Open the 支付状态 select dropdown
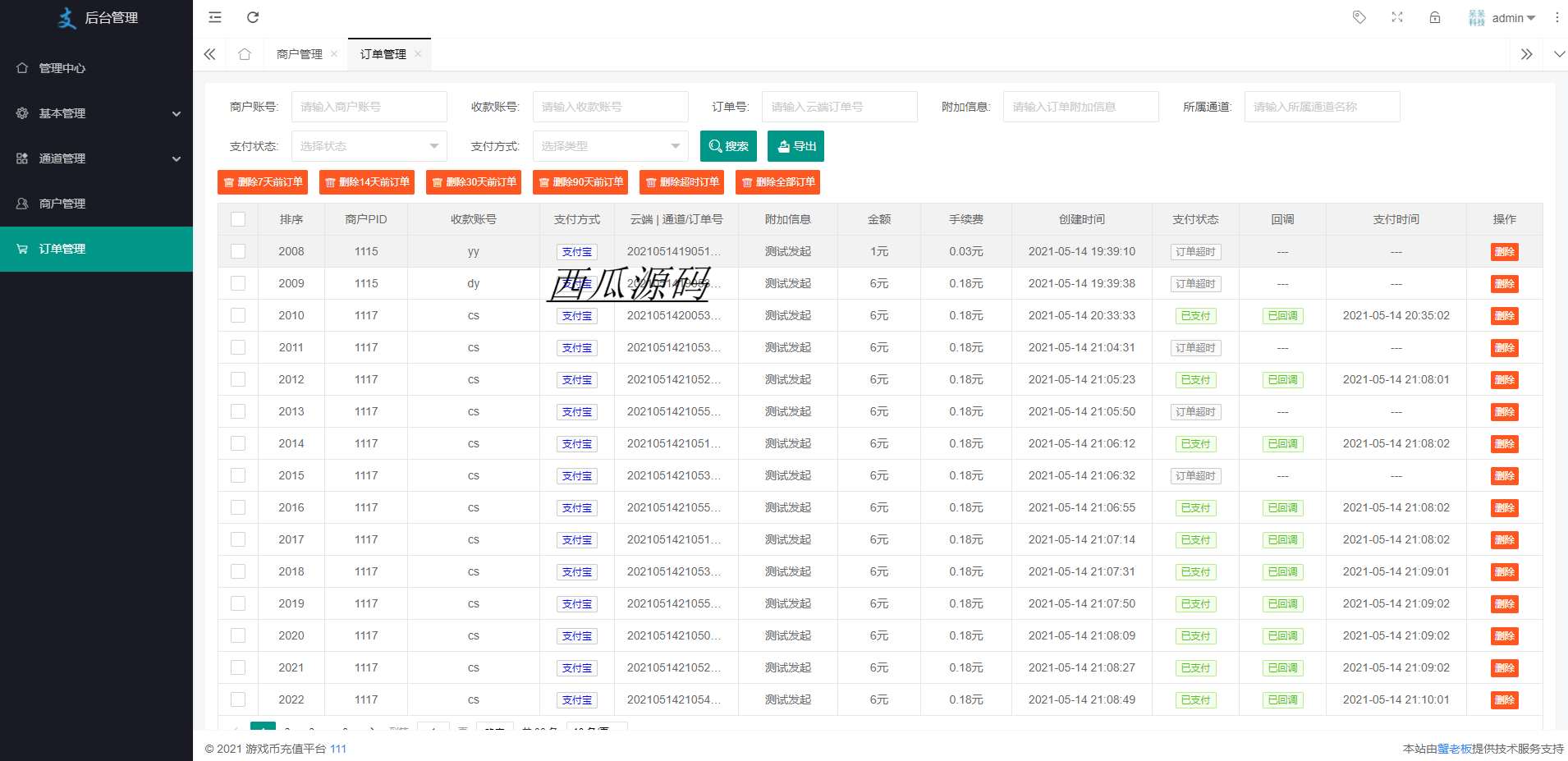The image size is (1568, 761). (x=369, y=146)
